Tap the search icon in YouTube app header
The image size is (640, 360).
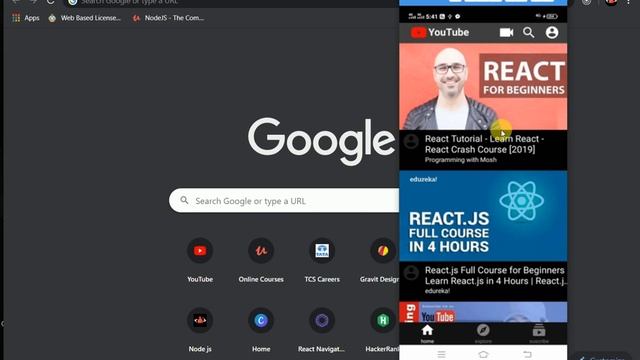click(x=529, y=32)
